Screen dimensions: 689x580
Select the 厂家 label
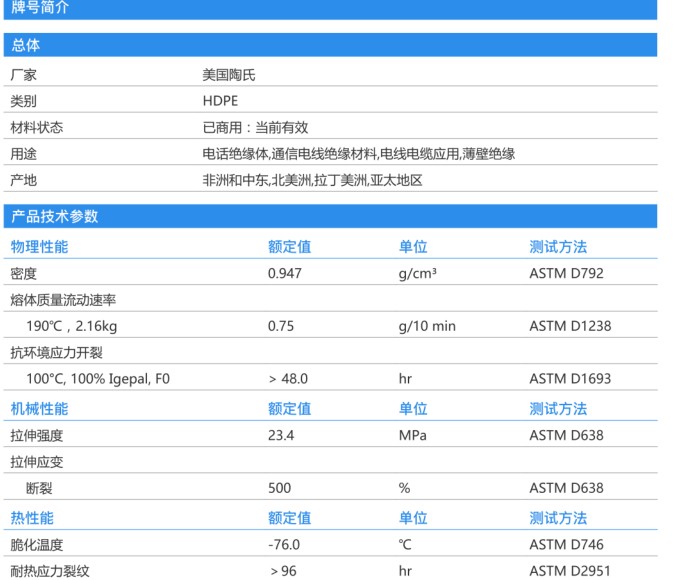pyautogui.click(x=24, y=75)
